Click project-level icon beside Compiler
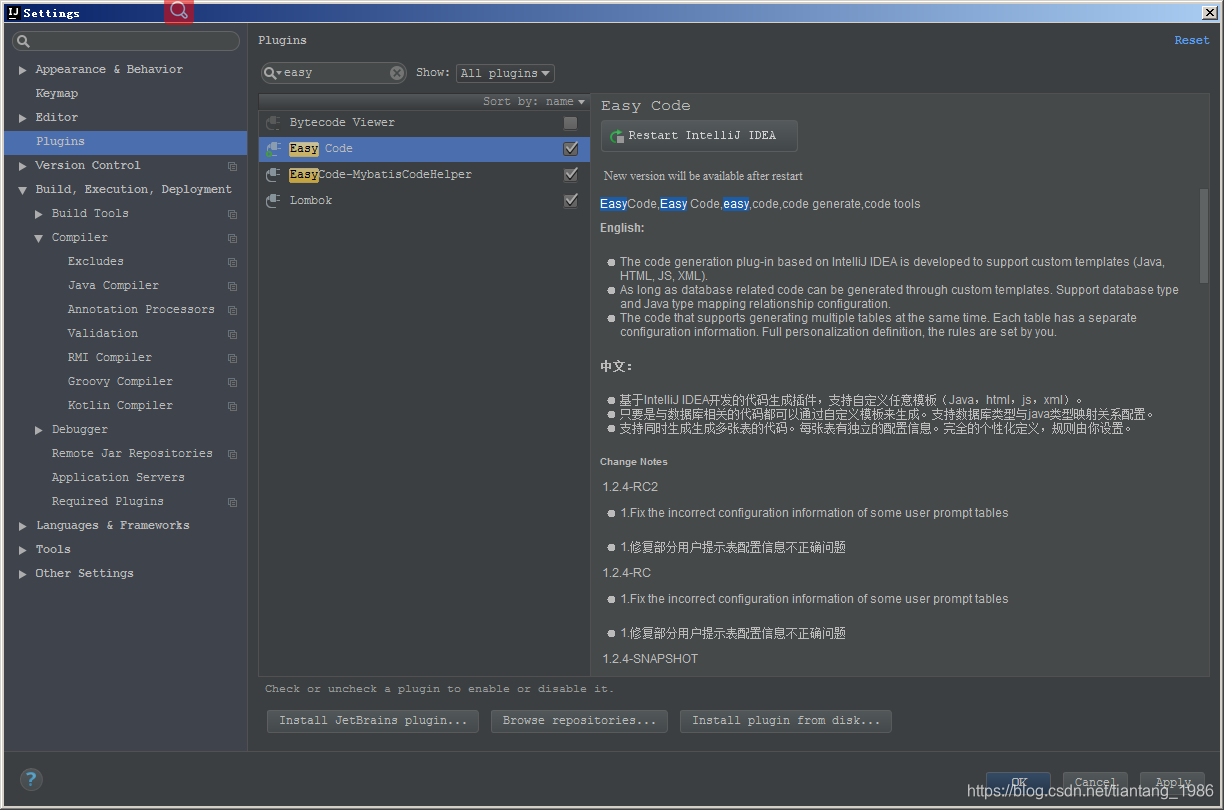 pos(232,238)
